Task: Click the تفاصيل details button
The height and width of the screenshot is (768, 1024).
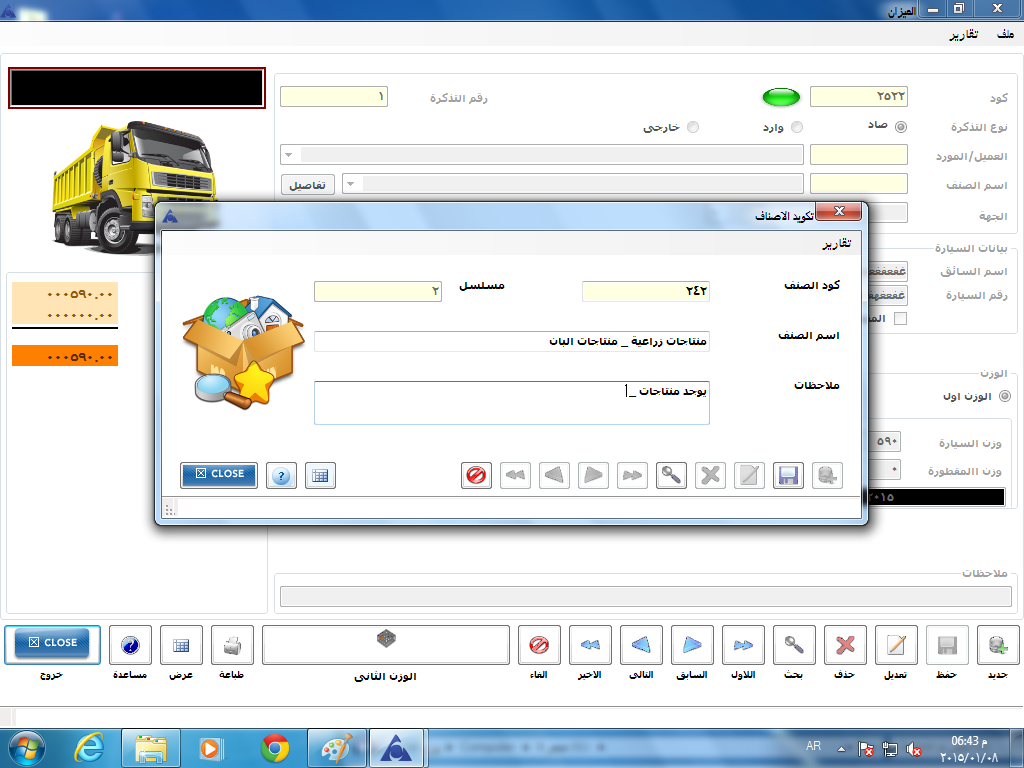Action: pos(307,185)
